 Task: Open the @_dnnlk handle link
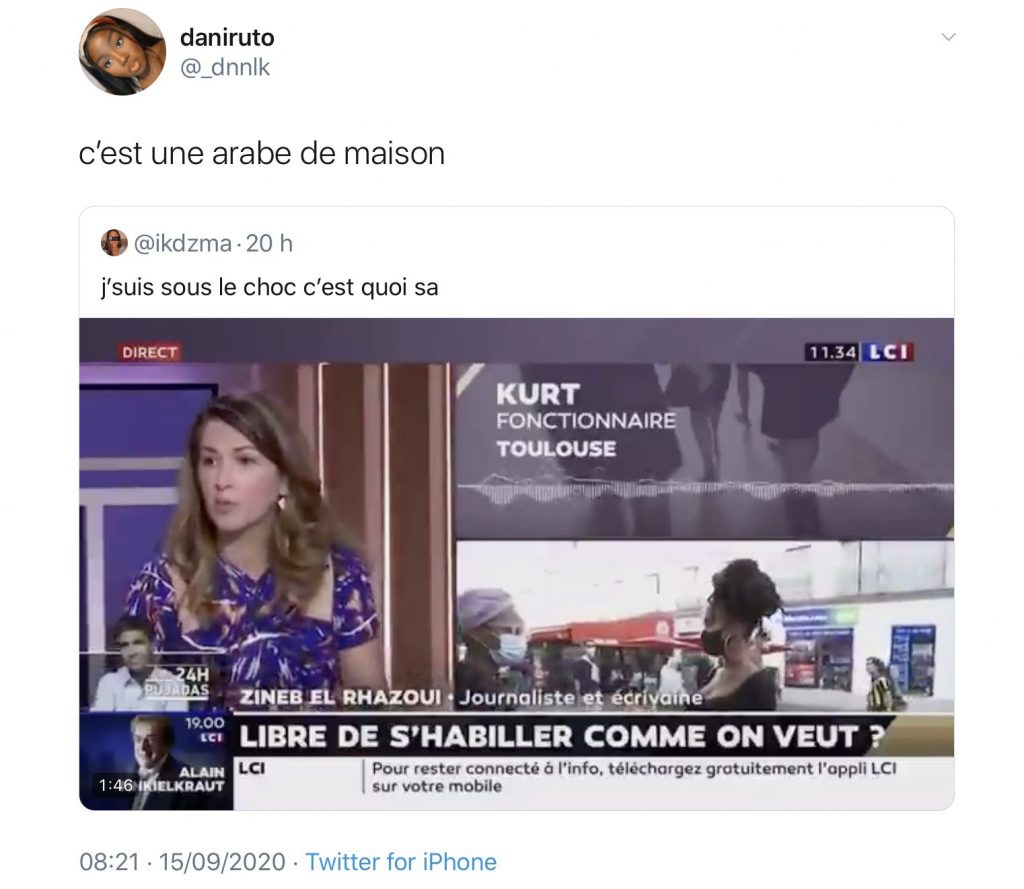point(225,67)
